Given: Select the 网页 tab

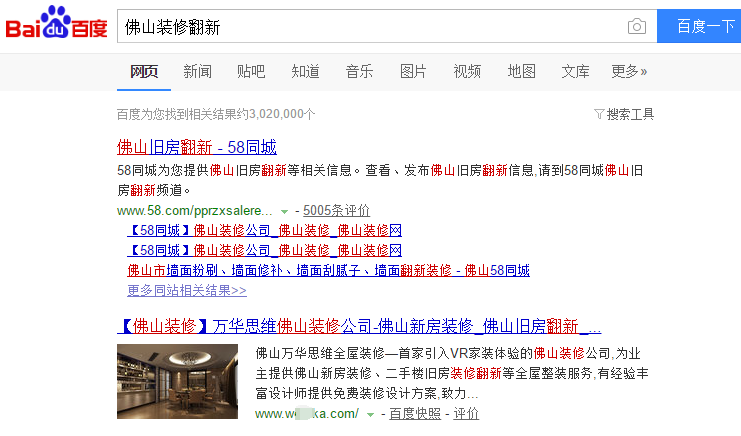Looking at the screenshot, I should point(144,72).
